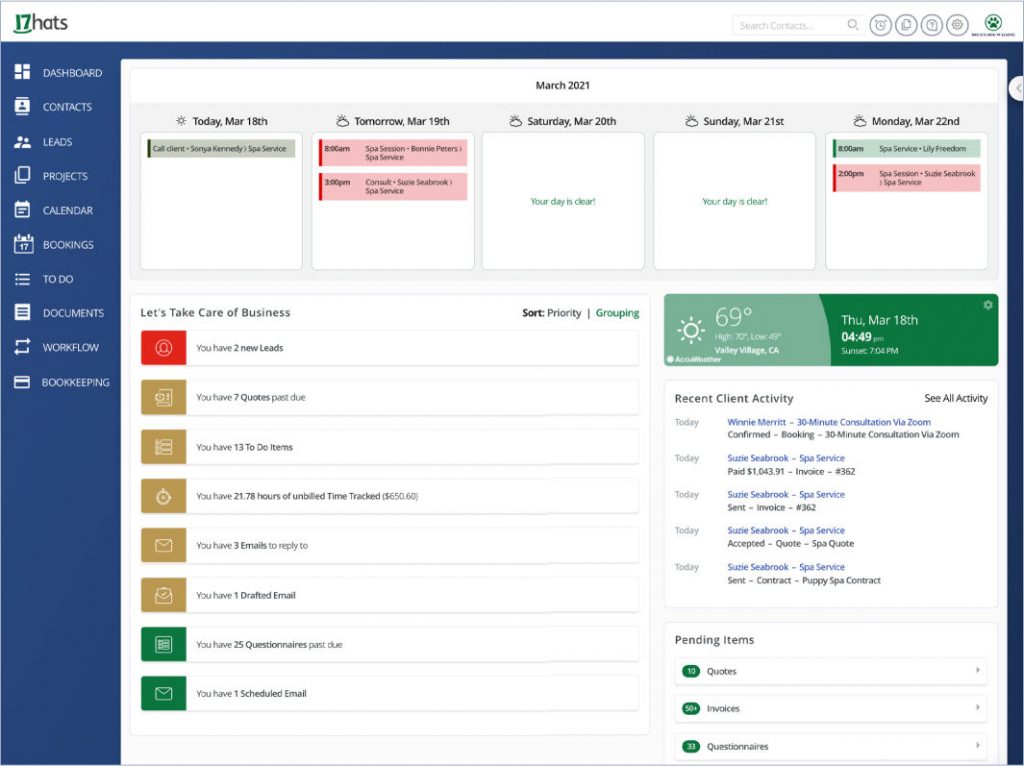
Task: Switch sorting to Grouping
Action: (x=617, y=313)
